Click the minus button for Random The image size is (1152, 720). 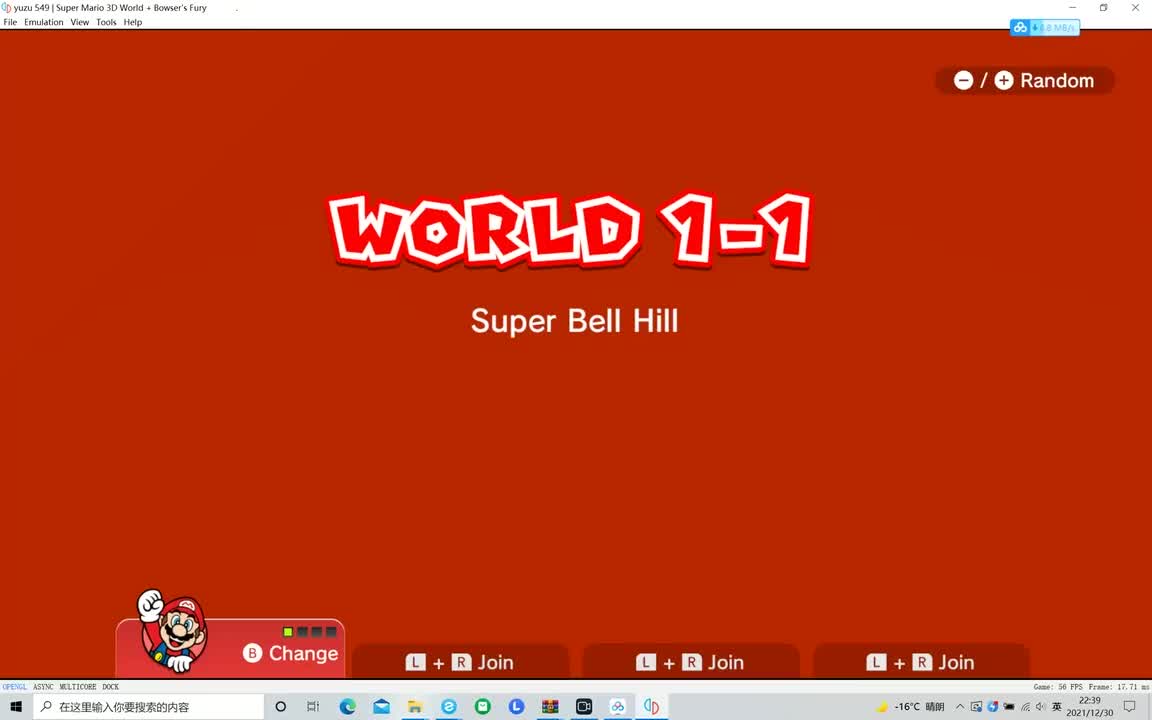pos(963,80)
